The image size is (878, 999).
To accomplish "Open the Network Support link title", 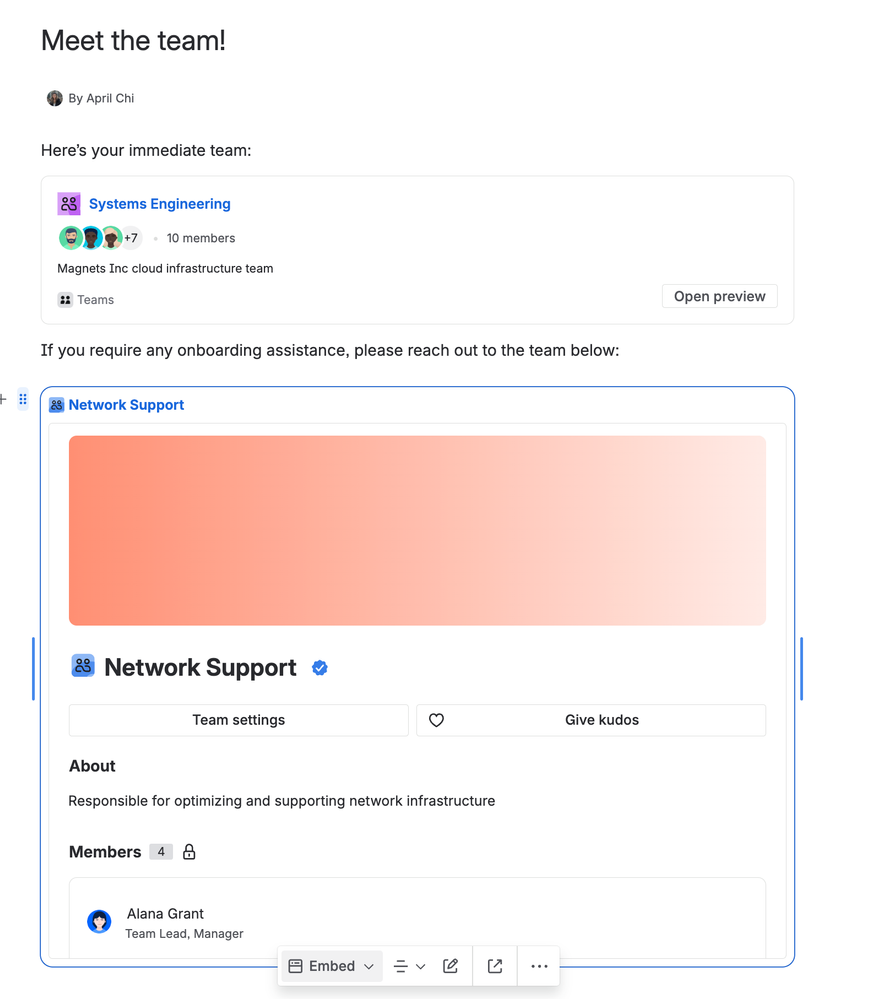I will click(126, 405).
